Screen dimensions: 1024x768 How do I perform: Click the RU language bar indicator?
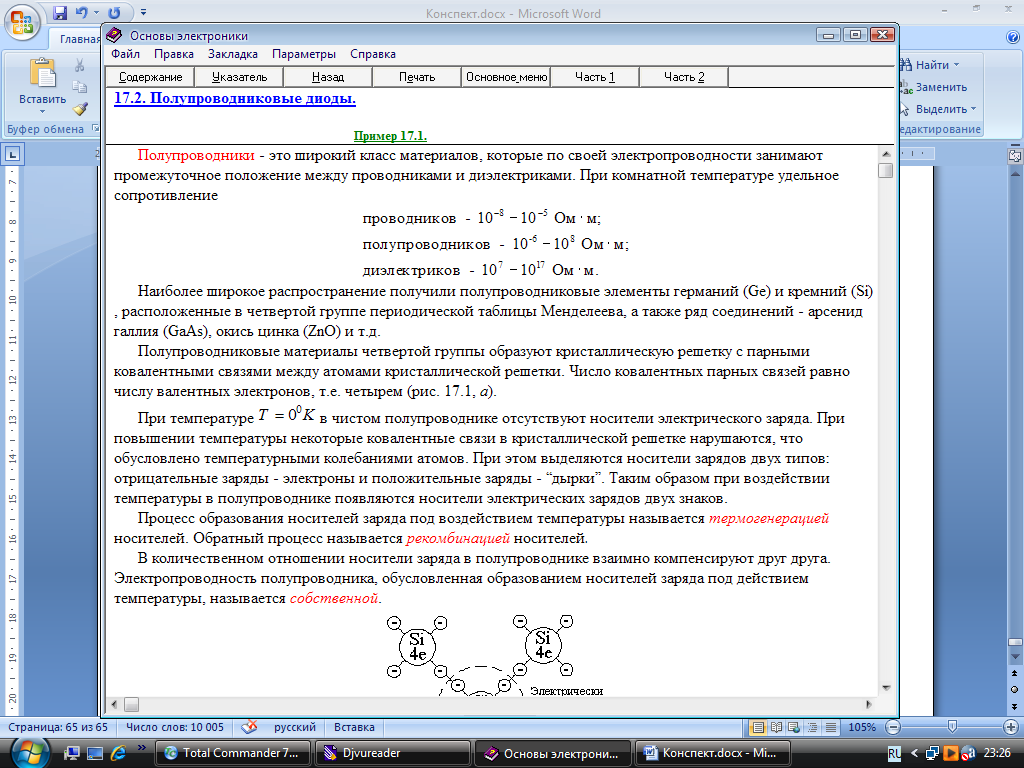(x=895, y=753)
